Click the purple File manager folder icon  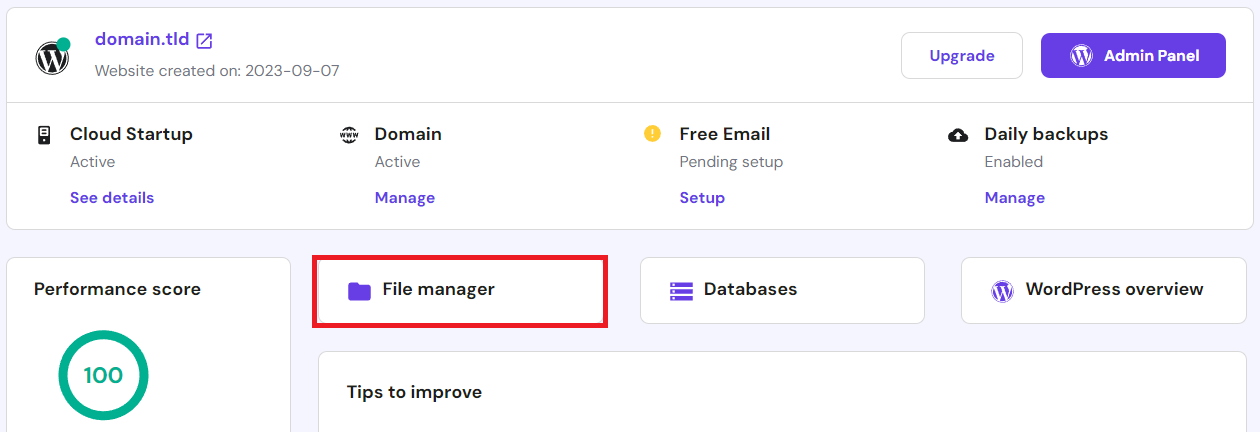[359, 291]
